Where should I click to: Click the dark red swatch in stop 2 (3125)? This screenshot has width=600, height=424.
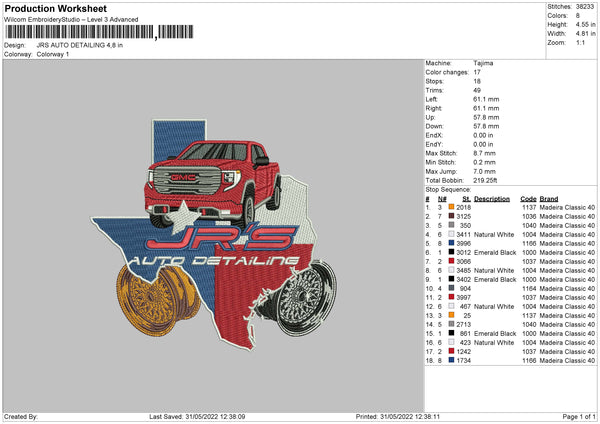451,216
